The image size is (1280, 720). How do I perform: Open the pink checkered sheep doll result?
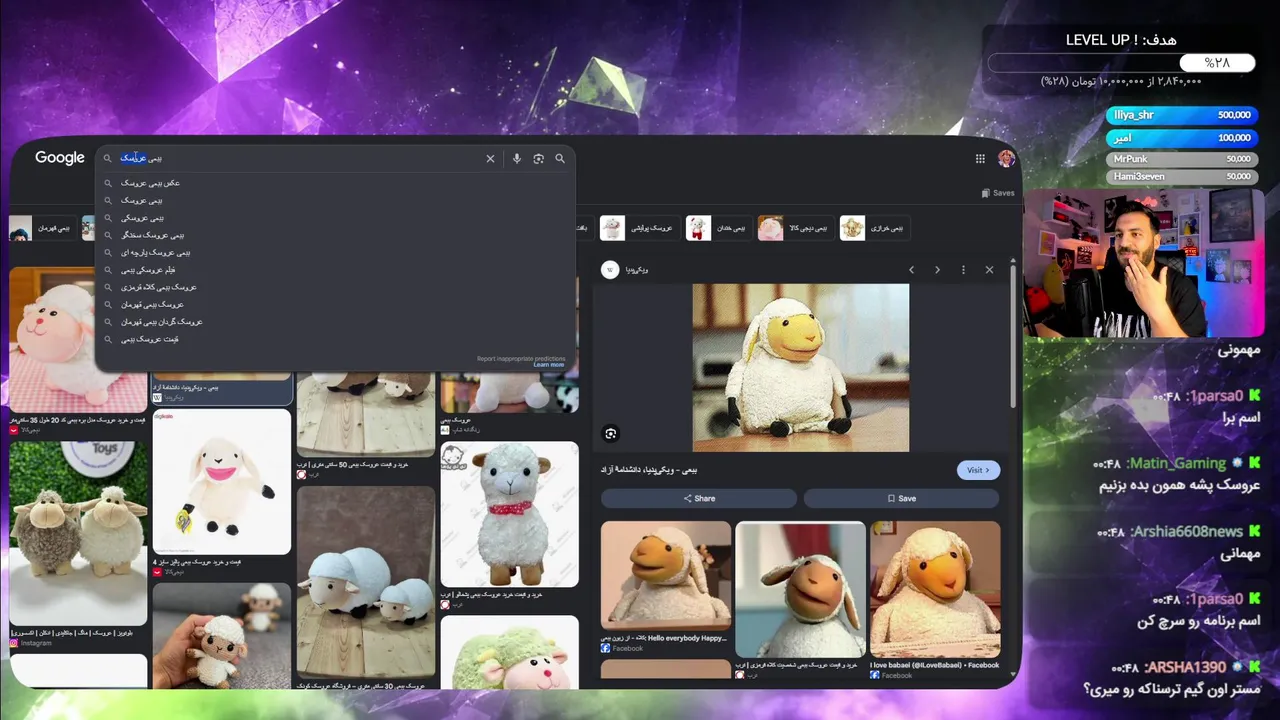click(x=78, y=340)
